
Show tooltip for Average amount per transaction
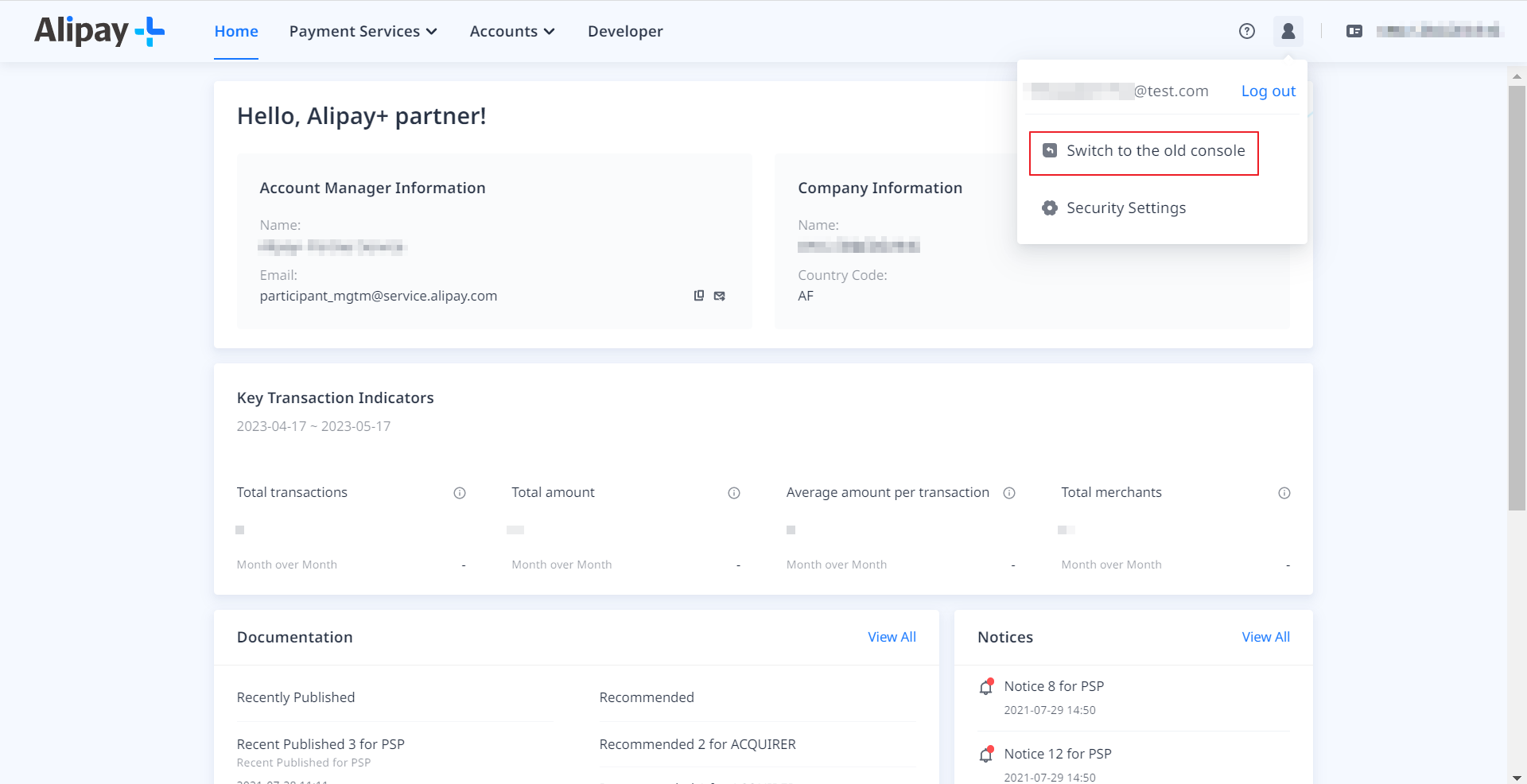(x=1009, y=493)
